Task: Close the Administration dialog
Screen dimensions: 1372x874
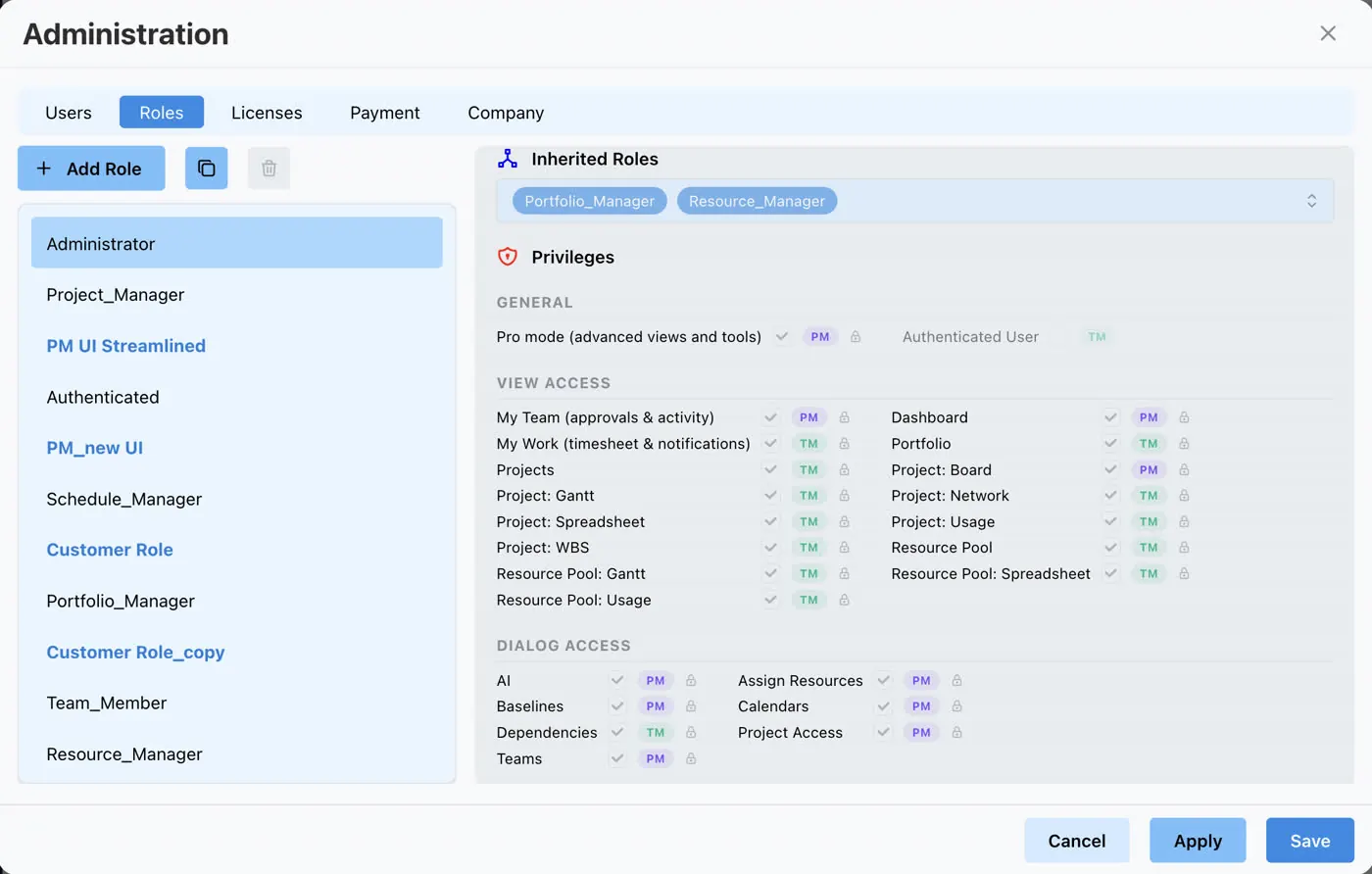Action: pyautogui.click(x=1328, y=33)
